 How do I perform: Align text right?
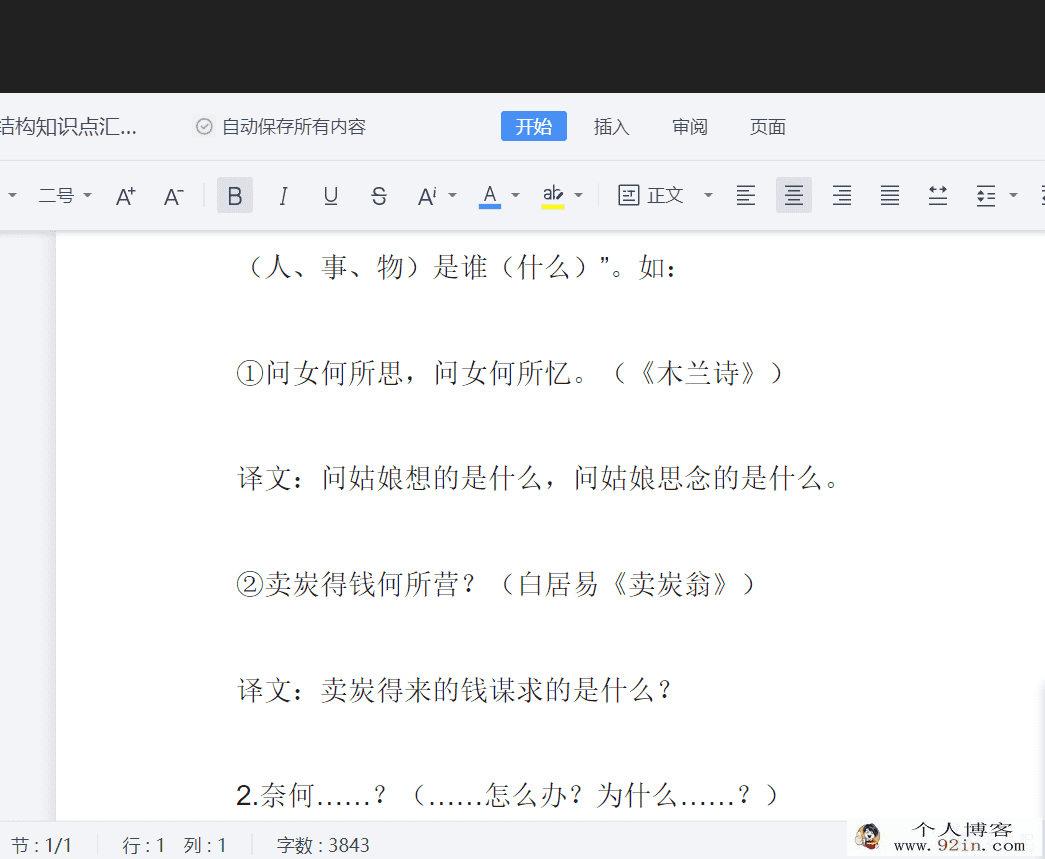pyautogui.click(x=842, y=195)
